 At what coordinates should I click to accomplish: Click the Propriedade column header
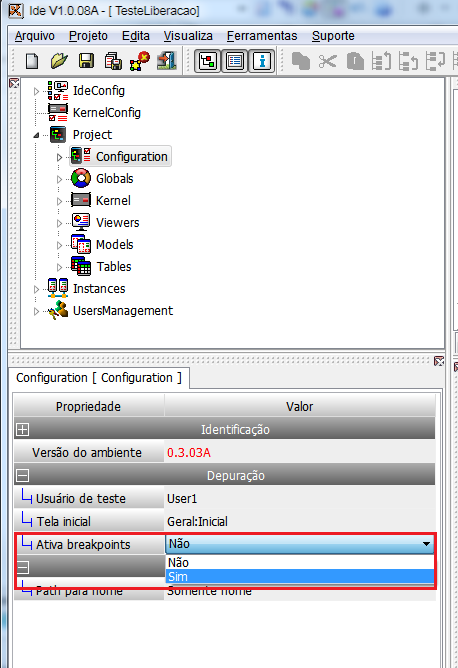pyautogui.click(x=89, y=406)
